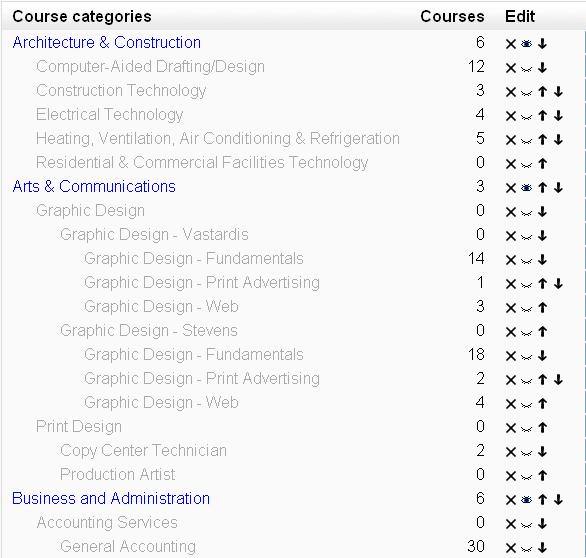Select Print Design subcategory
The width and height of the screenshot is (586, 558).
tap(79, 426)
